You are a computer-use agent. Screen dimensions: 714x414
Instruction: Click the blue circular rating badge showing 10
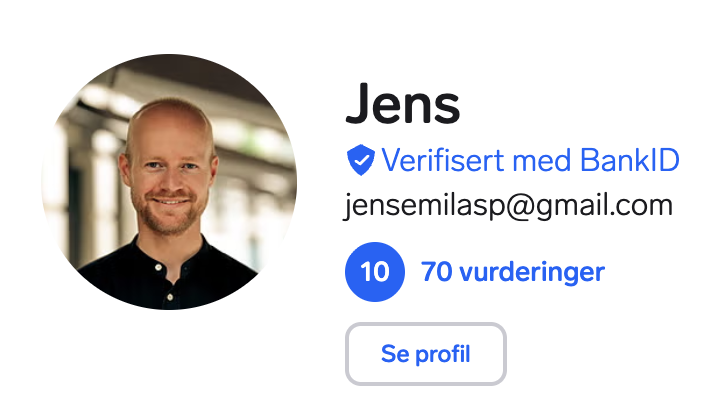pyautogui.click(x=375, y=272)
